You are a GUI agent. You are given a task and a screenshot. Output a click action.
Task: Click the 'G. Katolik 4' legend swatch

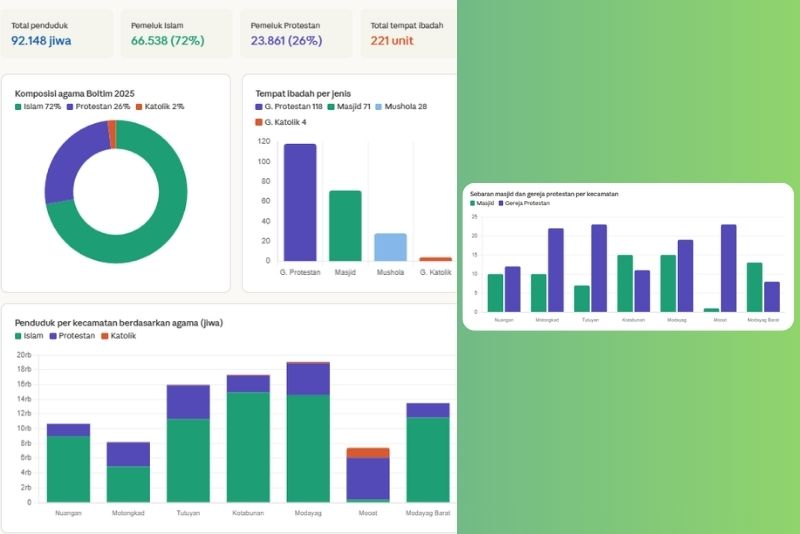[x=259, y=122]
